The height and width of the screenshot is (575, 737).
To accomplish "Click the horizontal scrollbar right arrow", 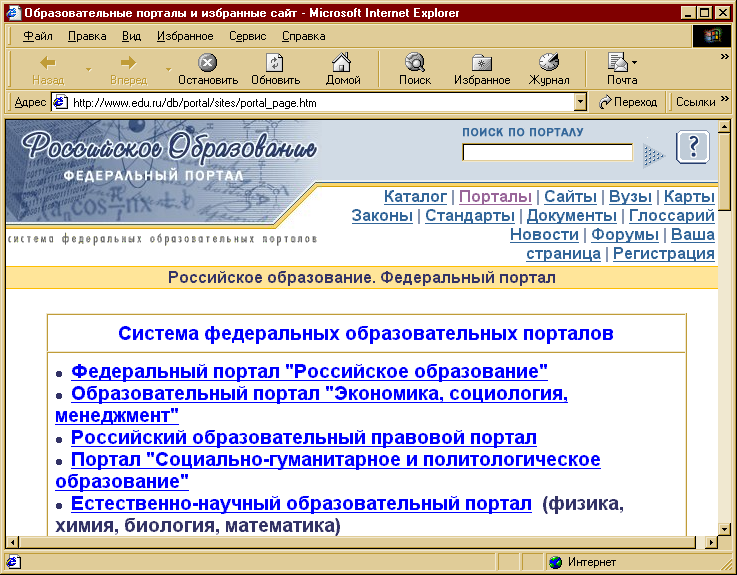I will [x=712, y=542].
